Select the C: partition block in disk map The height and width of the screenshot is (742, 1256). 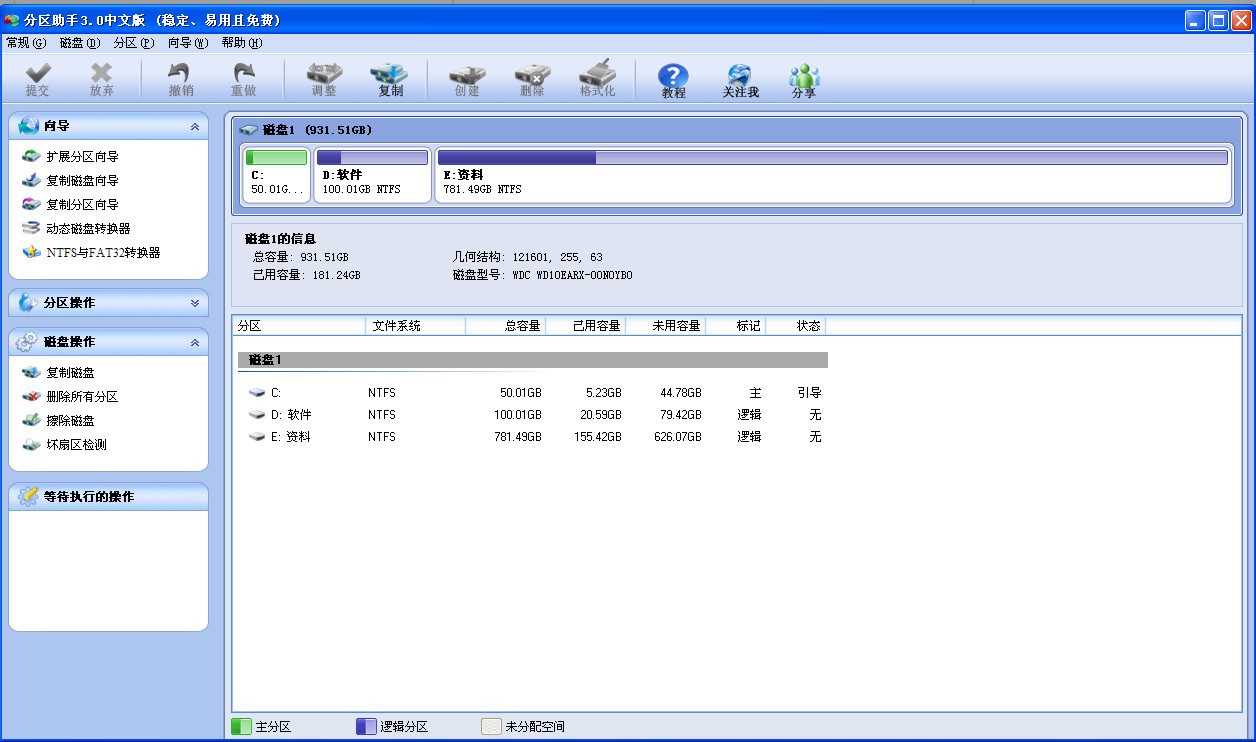(276, 175)
